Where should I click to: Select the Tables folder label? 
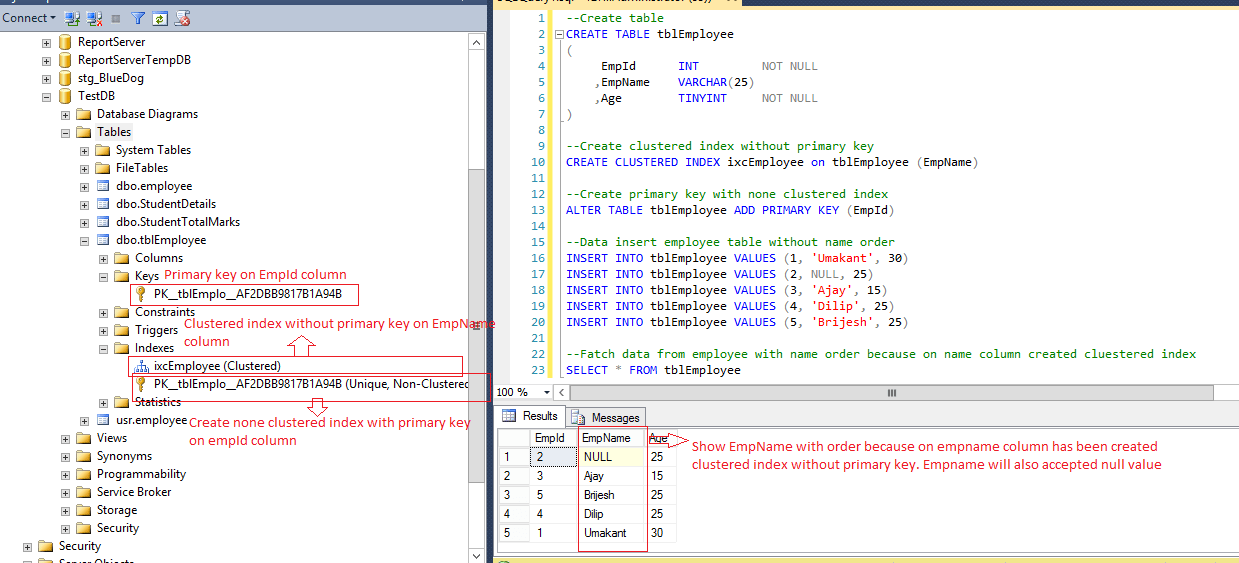(x=114, y=132)
